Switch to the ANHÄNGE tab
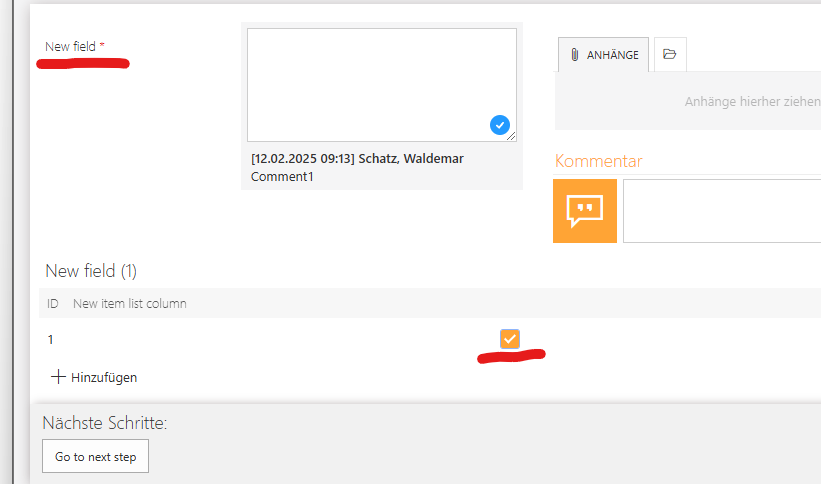 point(603,54)
